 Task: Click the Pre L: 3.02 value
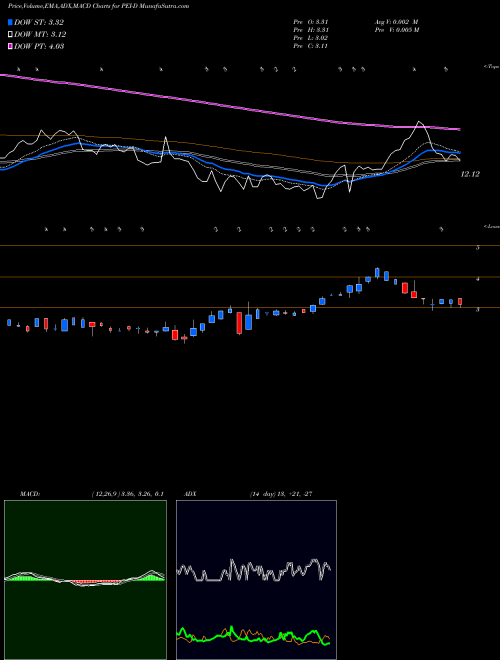311,38
